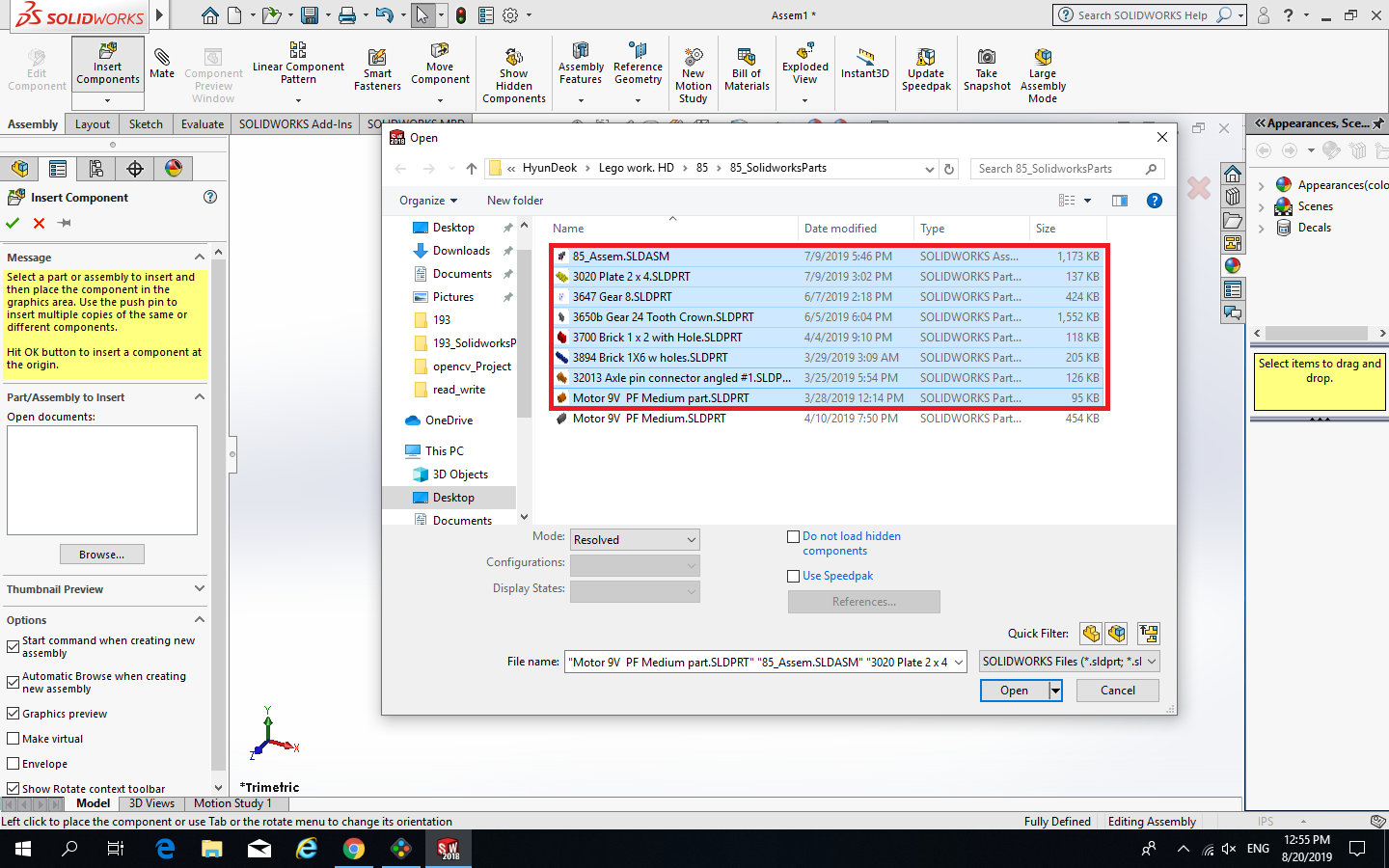1389x868 pixels.
Task: Click DisplayManager tab icon in left panel
Action: tap(174, 169)
